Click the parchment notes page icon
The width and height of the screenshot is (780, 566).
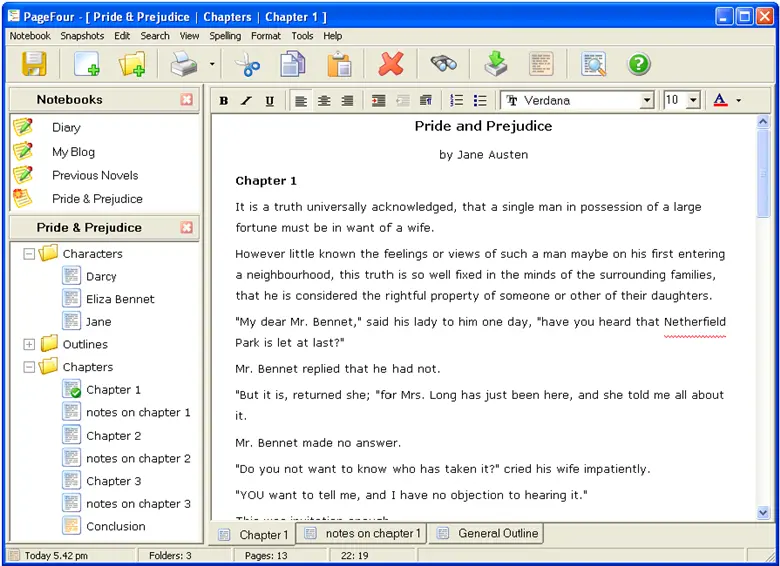tap(541, 64)
